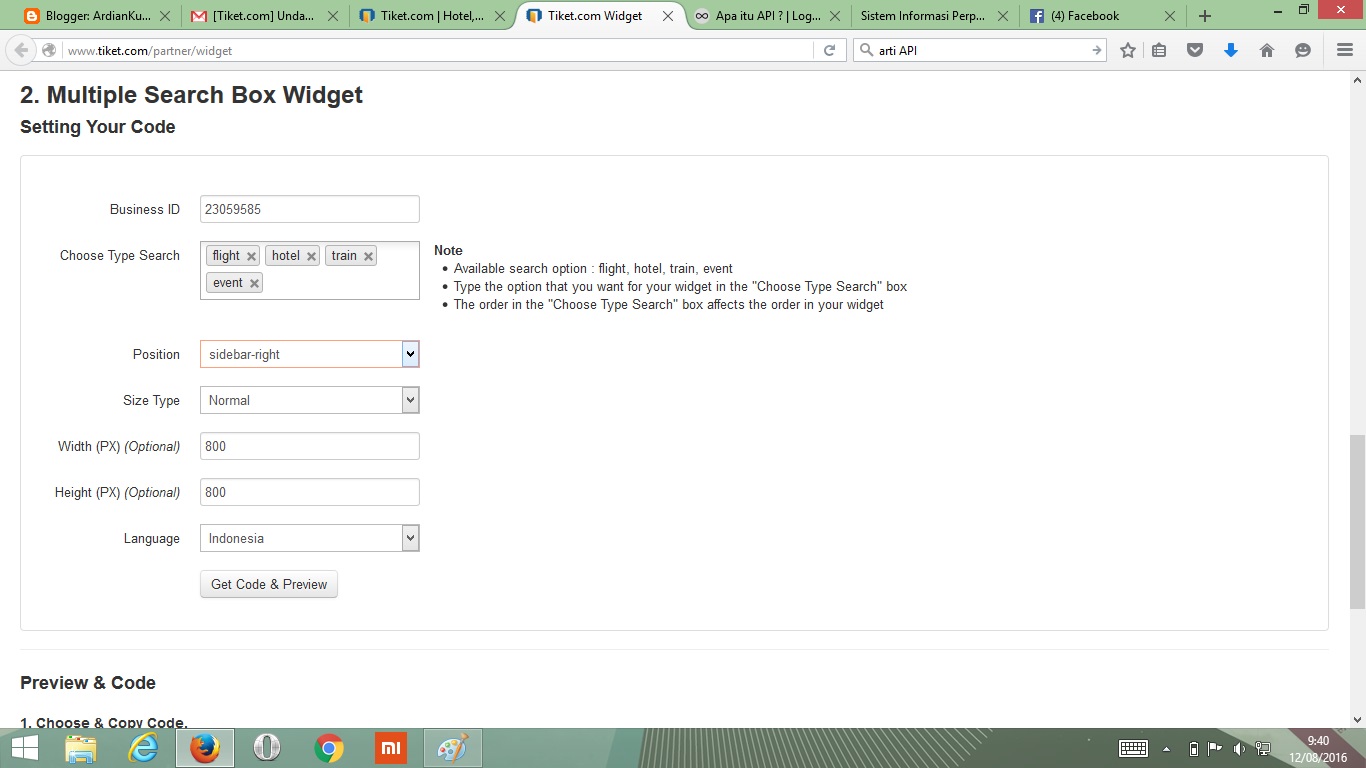
Task: Close the Blogger: ArdianKu tab
Action: pyautogui.click(x=165, y=16)
